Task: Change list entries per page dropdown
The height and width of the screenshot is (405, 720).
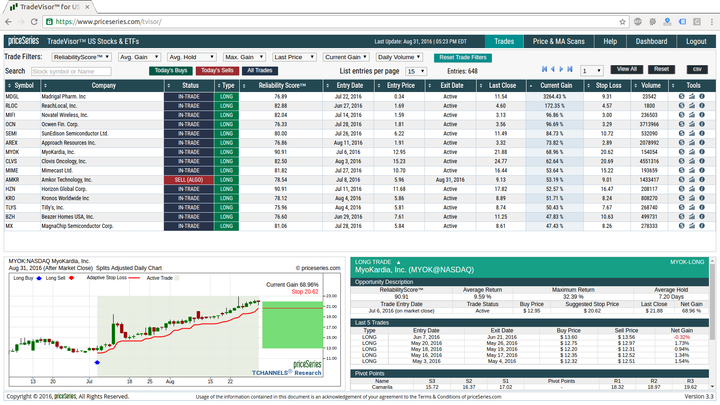Action: (416, 71)
